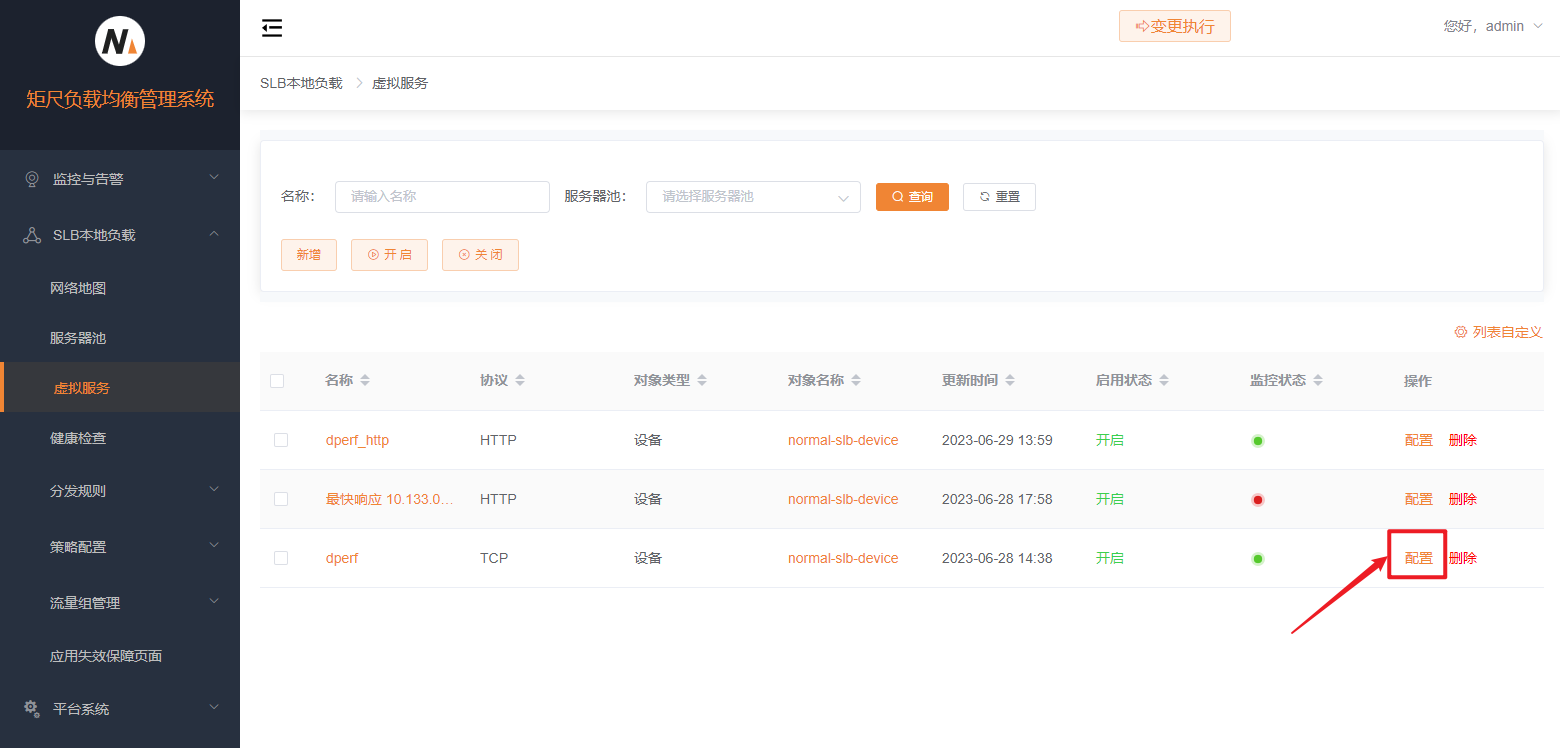
Task: Click the sidebar collapse hamburger icon
Action: coord(271,28)
